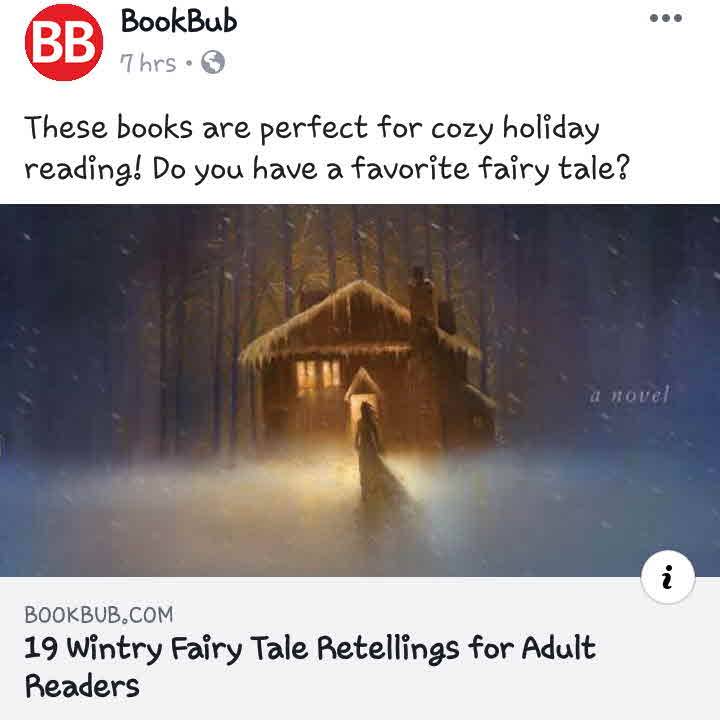Tap the circular info "i" button
The height and width of the screenshot is (720, 720).
tap(668, 577)
